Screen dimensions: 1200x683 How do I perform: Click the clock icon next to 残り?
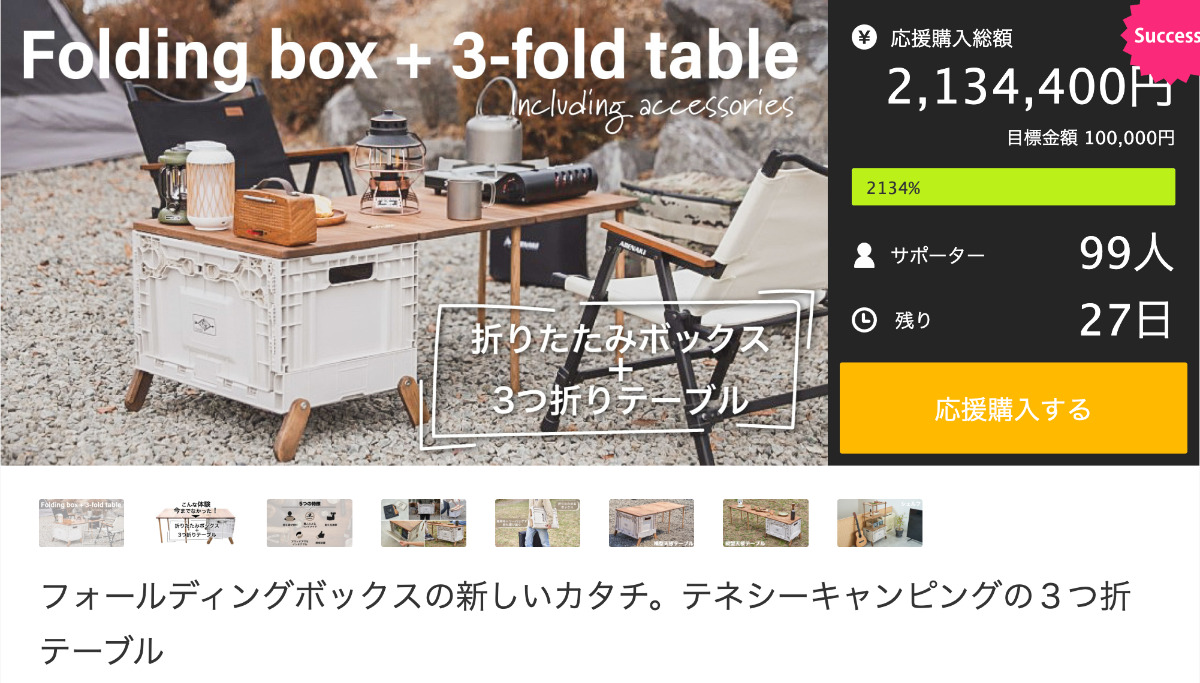pyautogui.click(x=864, y=320)
